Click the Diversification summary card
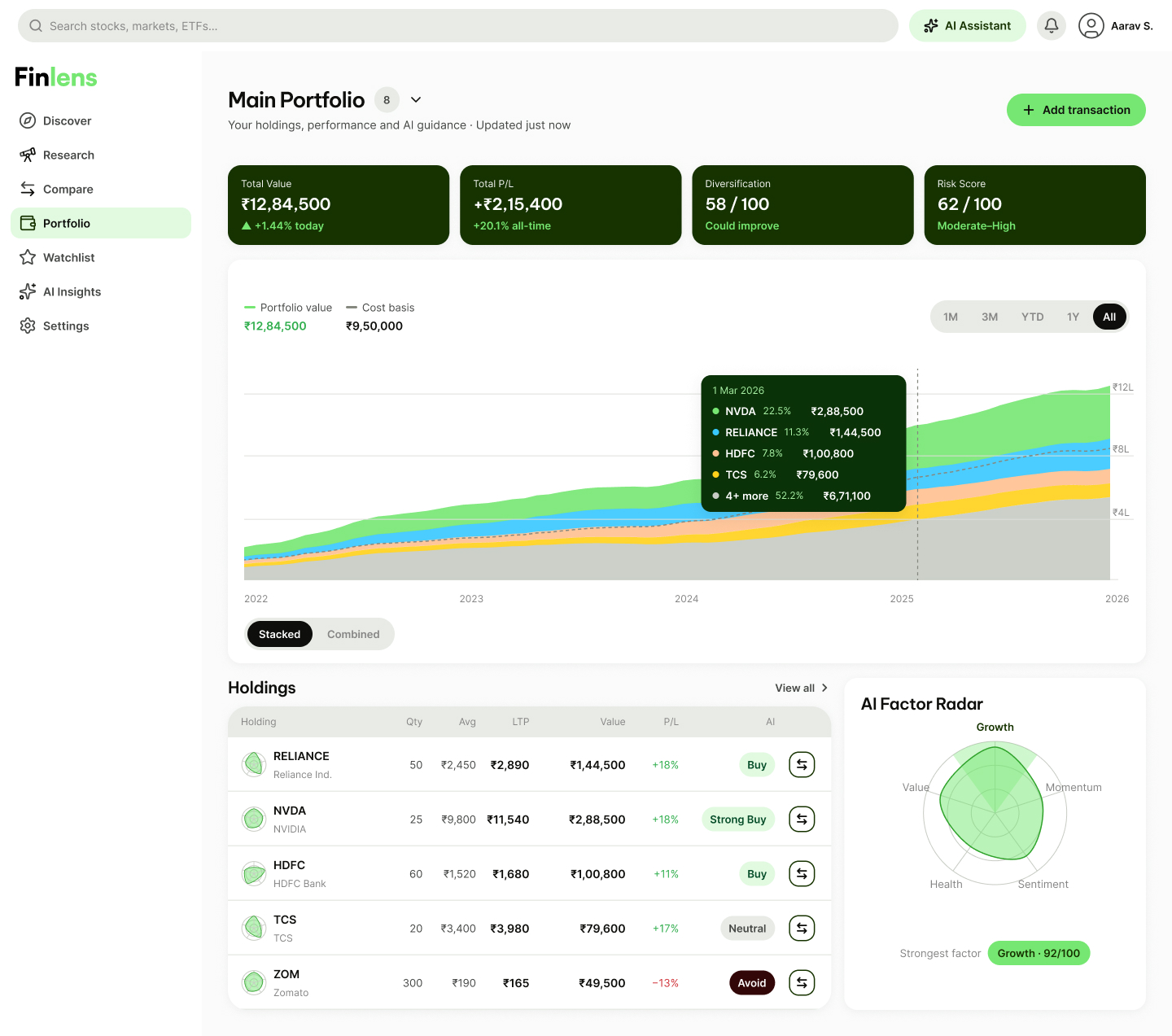Image resolution: width=1172 pixels, height=1036 pixels. pos(803,205)
